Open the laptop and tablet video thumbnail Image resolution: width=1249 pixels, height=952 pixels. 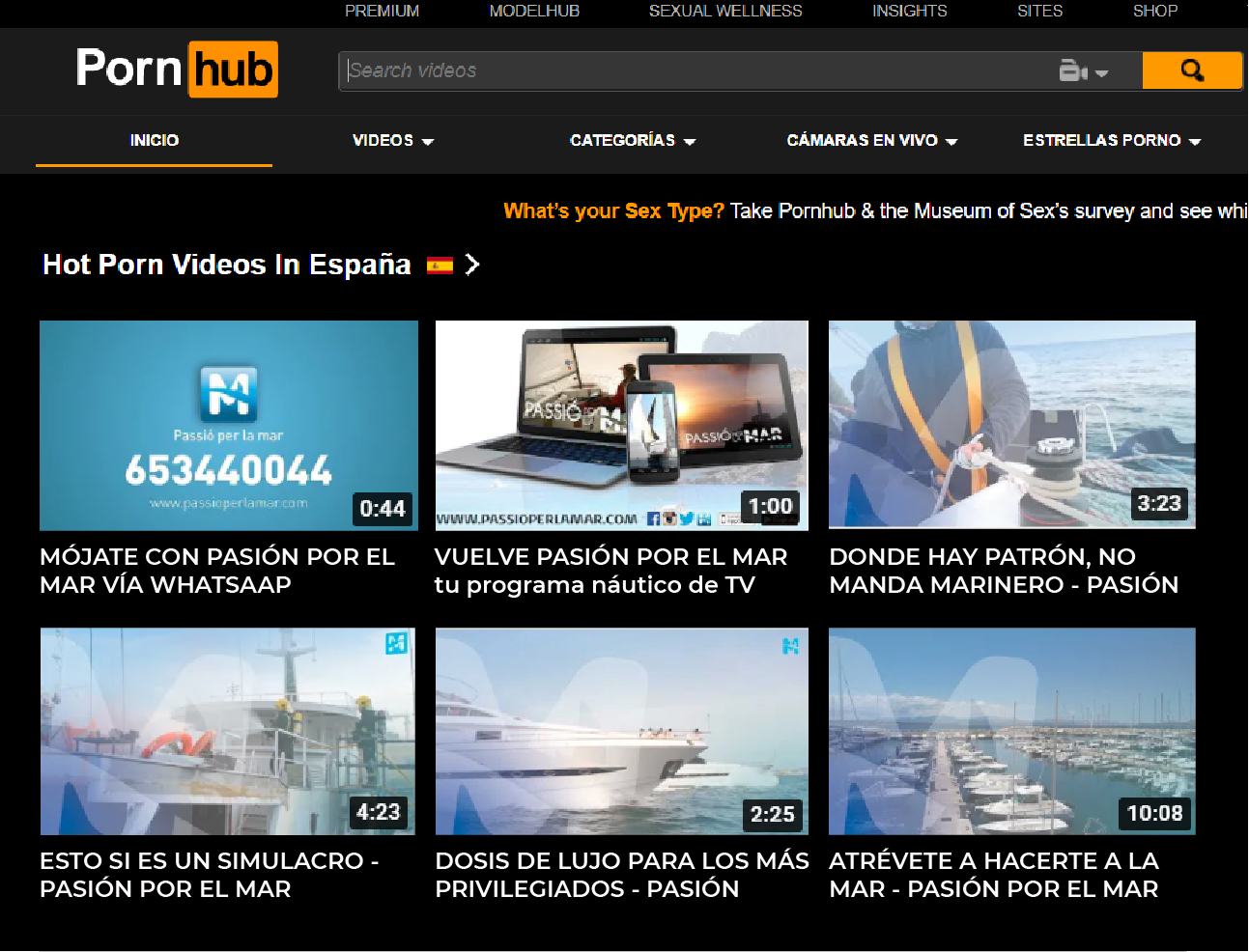tap(621, 426)
